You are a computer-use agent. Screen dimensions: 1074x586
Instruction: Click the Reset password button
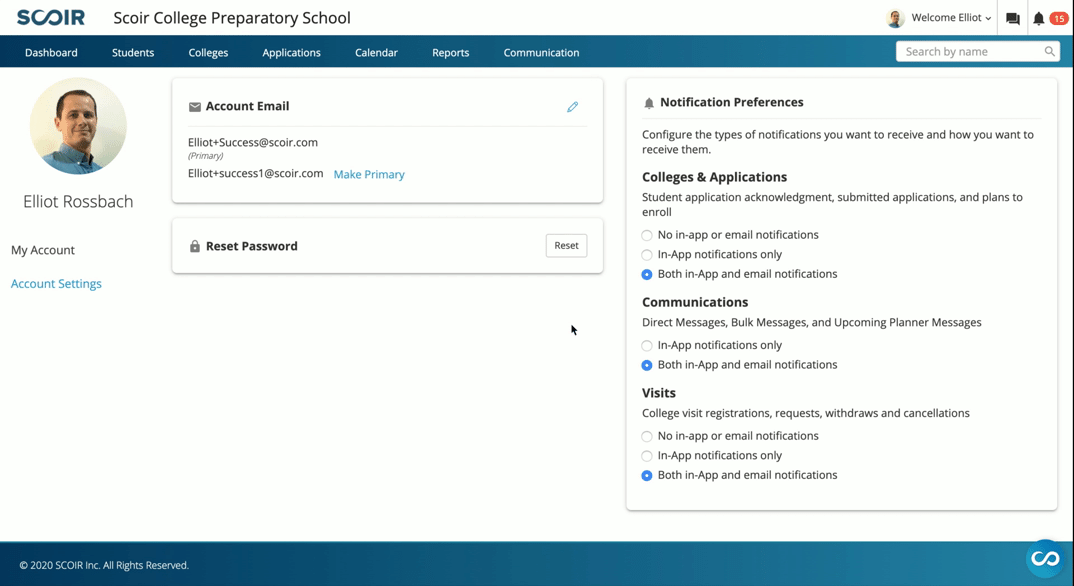[566, 246]
